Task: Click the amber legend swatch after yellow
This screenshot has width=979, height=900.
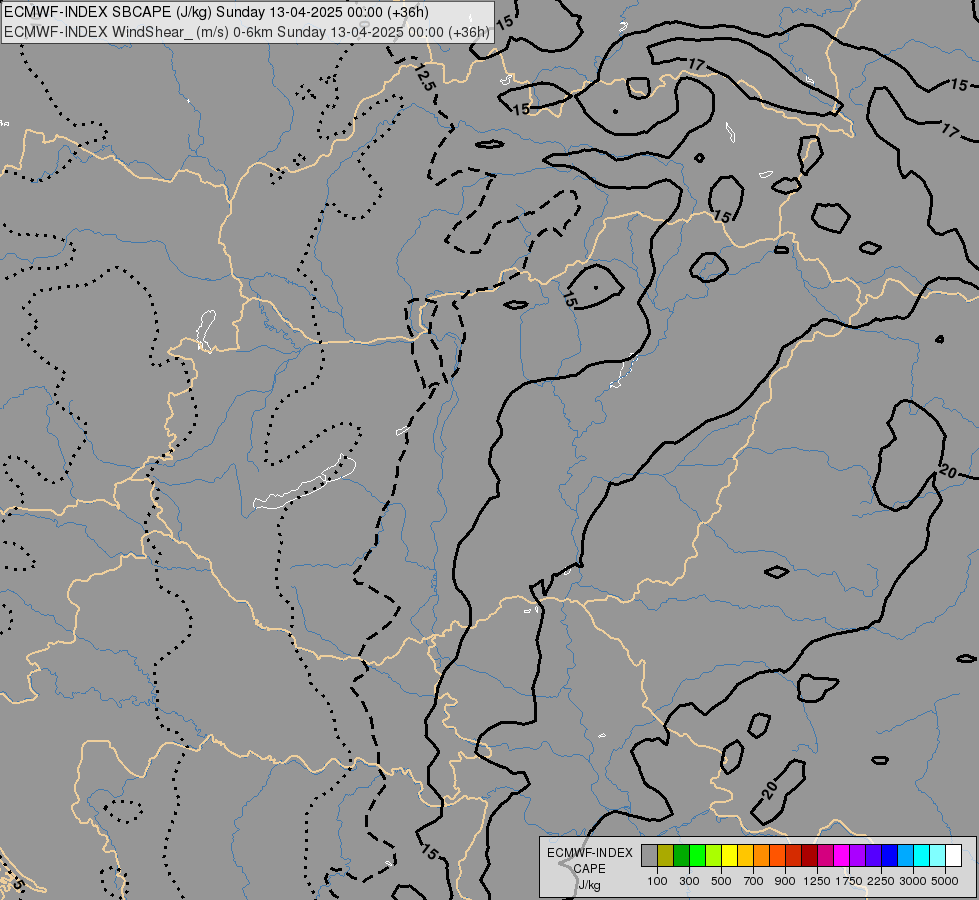Action: pyautogui.click(x=745, y=855)
